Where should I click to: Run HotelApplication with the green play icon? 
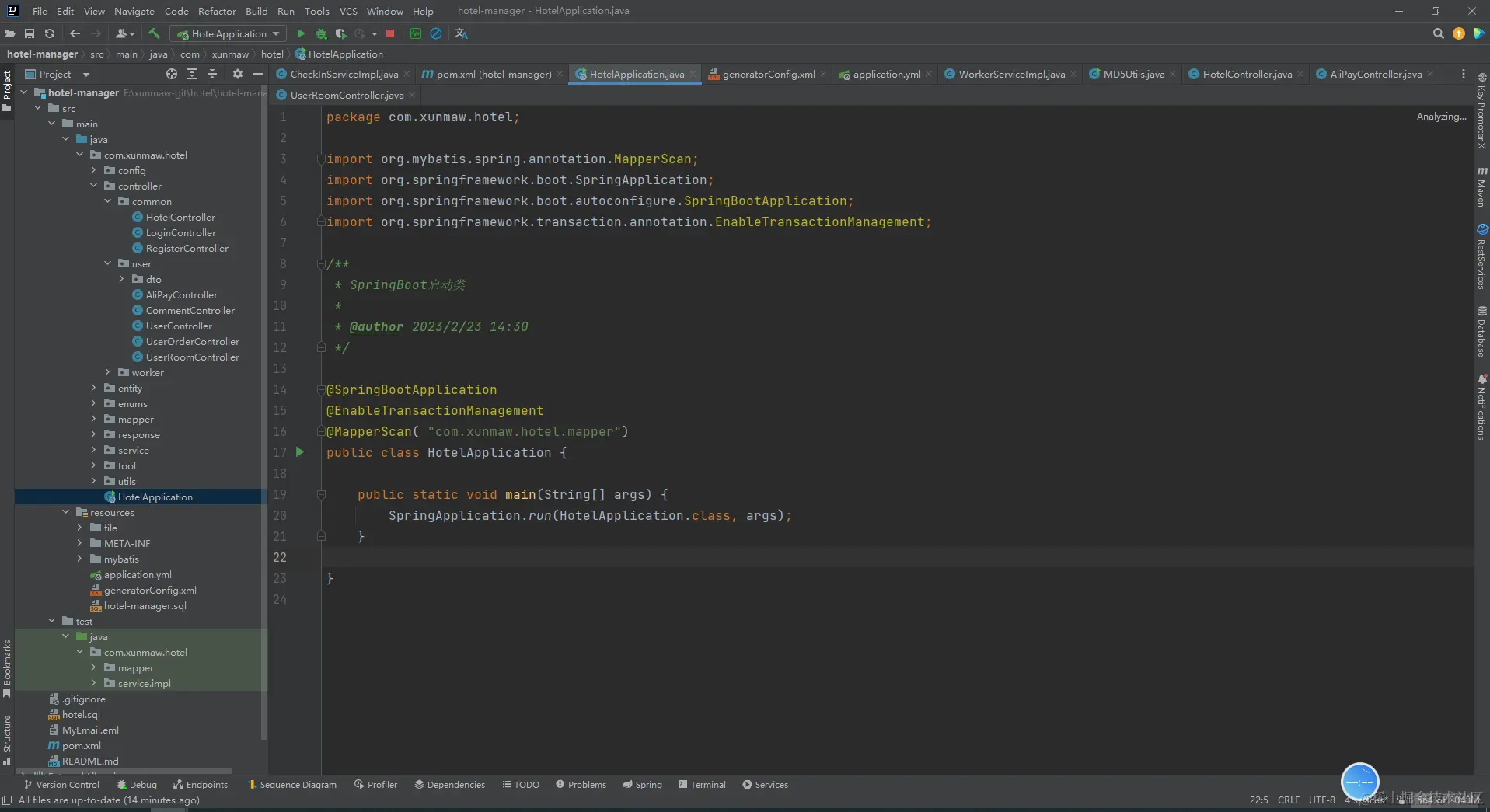301,33
